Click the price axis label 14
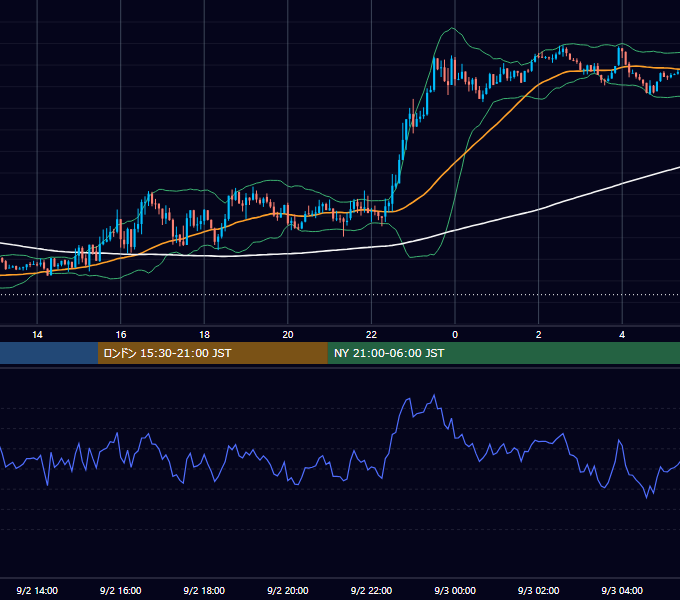Image resolution: width=680 pixels, height=600 pixels. pyautogui.click(x=37, y=335)
